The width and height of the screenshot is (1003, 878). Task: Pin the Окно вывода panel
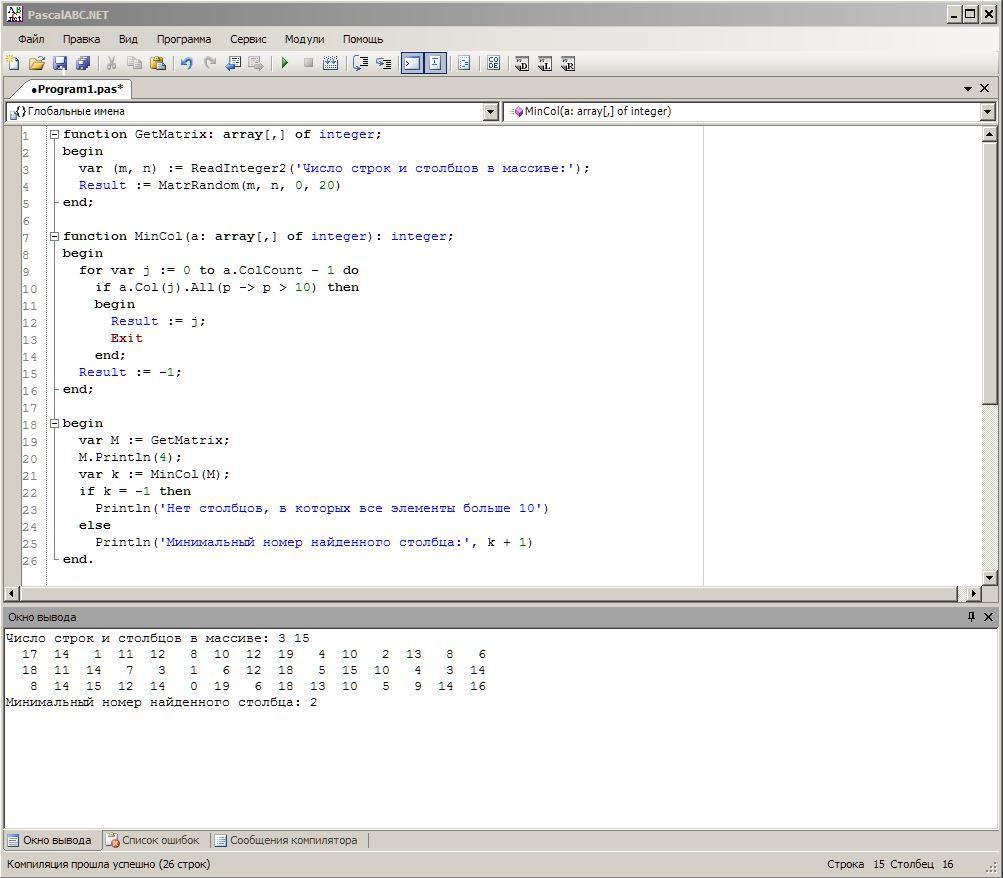pos(971,617)
